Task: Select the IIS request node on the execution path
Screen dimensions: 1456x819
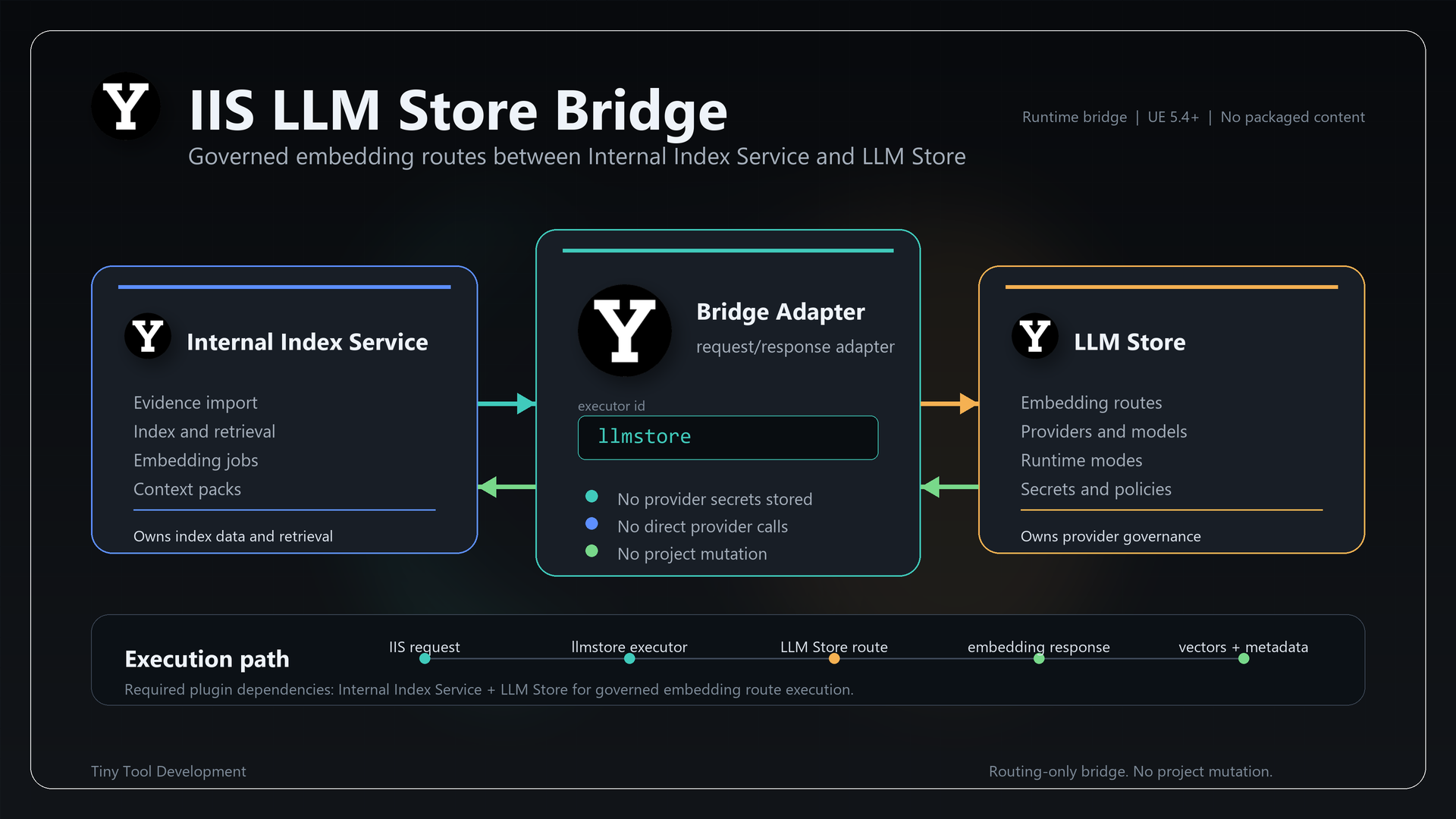Action: (425, 659)
